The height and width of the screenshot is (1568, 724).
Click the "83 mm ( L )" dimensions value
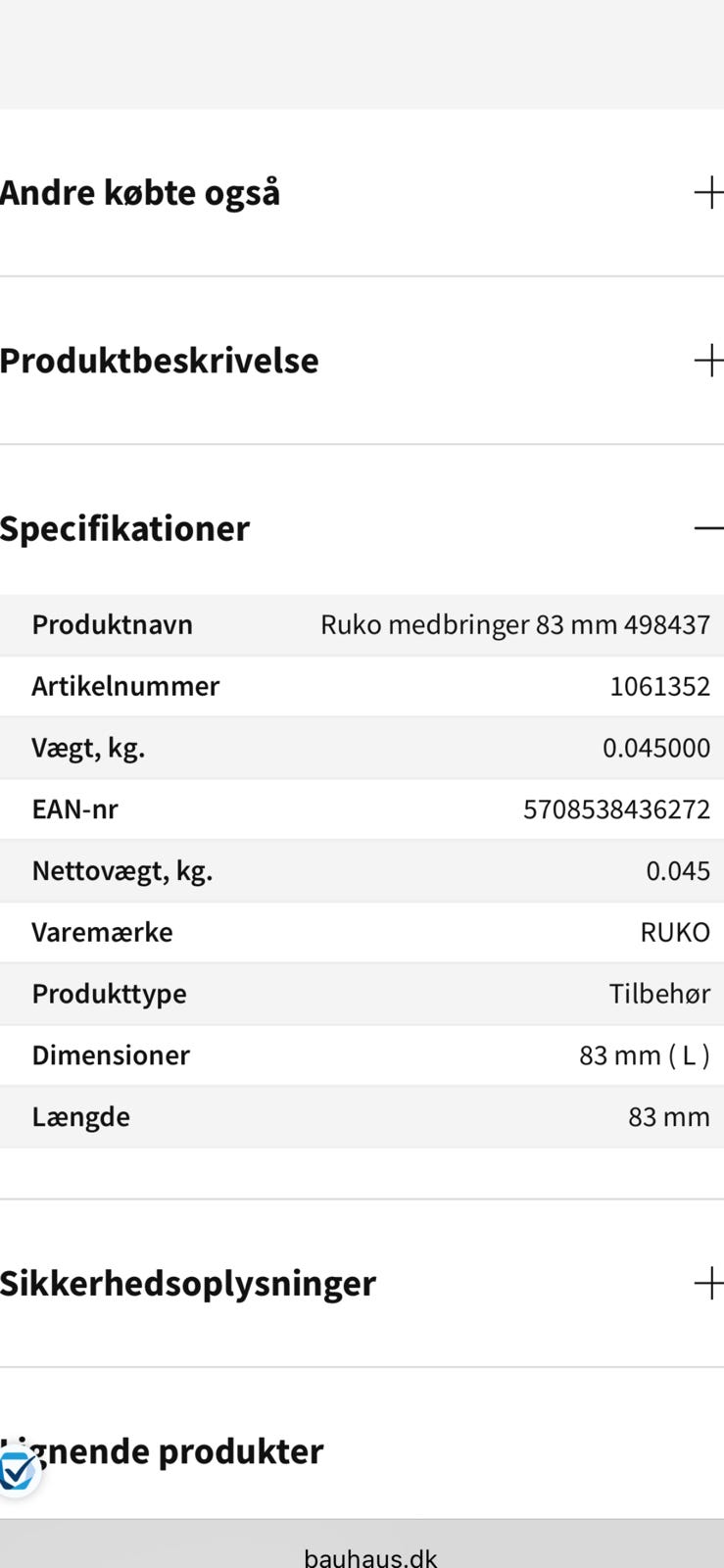[x=644, y=1055]
